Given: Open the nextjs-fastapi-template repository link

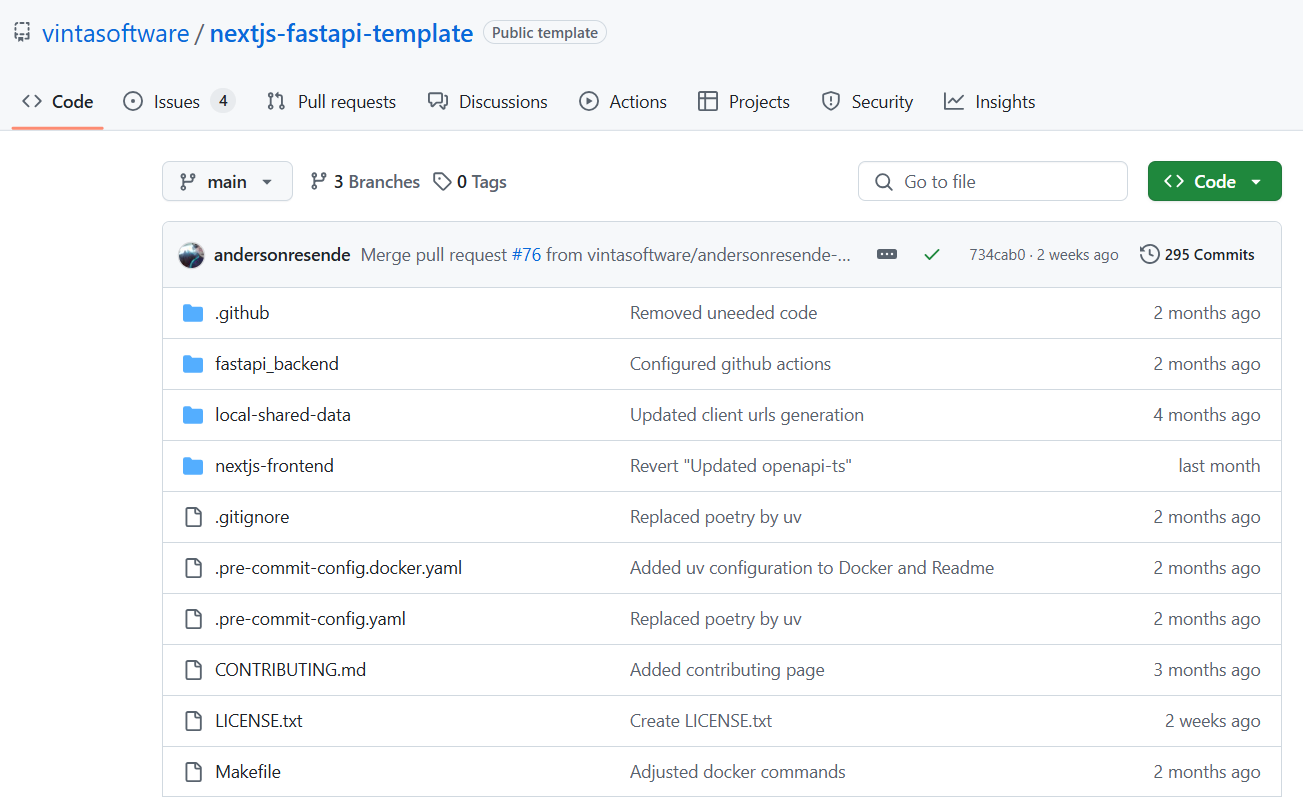Looking at the screenshot, I should 341,33.
